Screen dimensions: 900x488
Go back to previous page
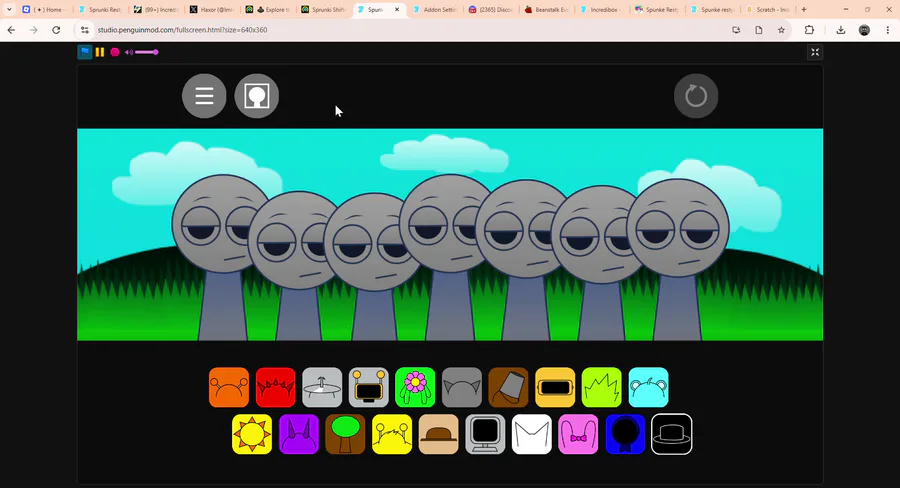(x=11, y=30)
